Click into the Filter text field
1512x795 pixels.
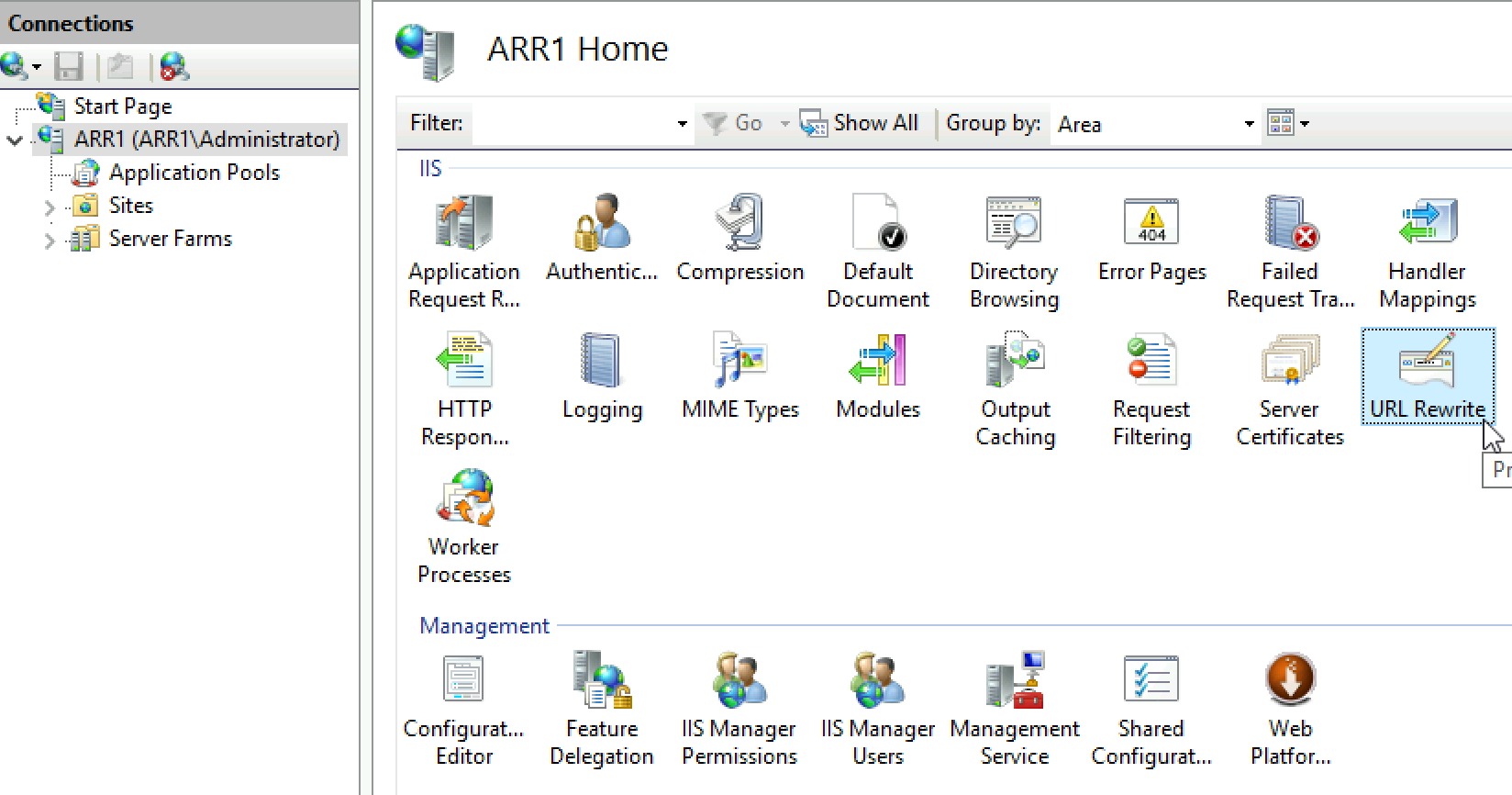(x=573, y=124)
